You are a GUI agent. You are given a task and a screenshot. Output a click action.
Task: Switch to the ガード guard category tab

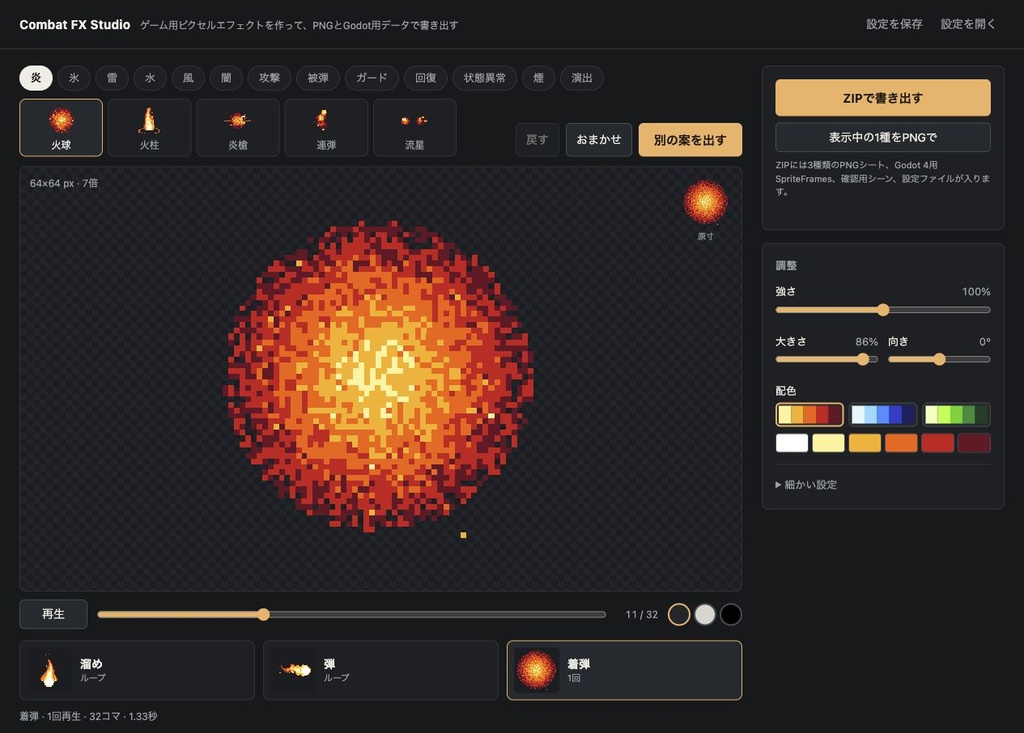tap(372, 78)
